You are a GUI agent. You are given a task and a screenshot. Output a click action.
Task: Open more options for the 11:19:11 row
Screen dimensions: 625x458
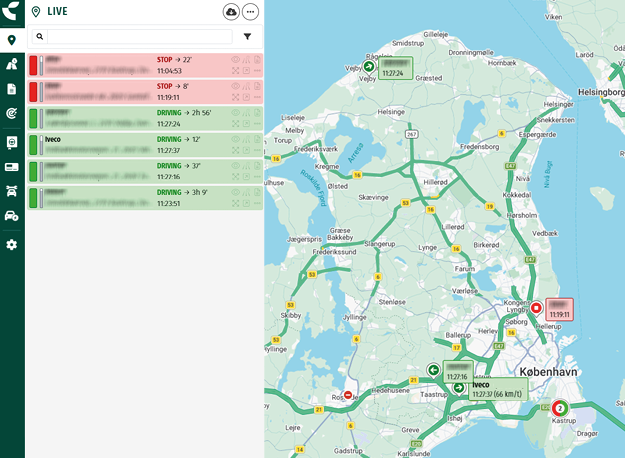[257, 97]
